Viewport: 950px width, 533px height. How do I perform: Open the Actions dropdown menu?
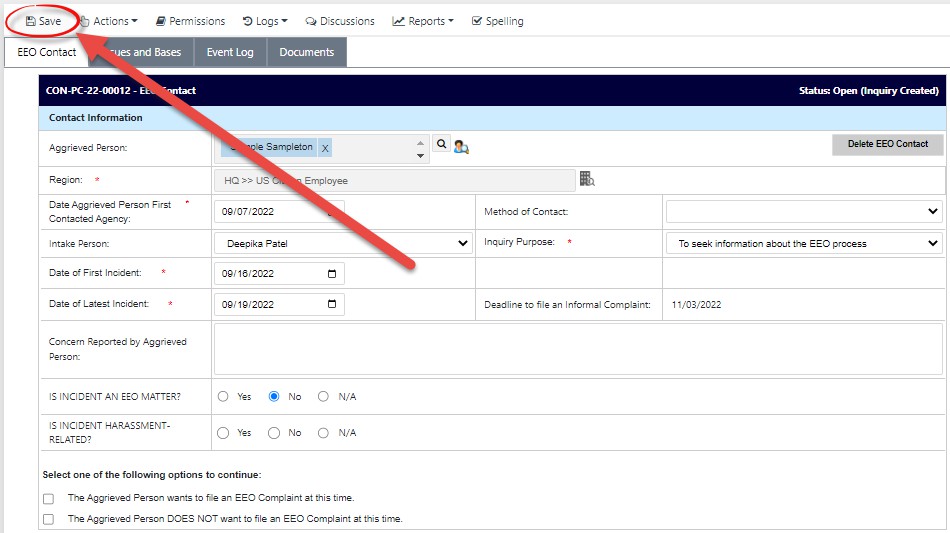tap(109, 21)
